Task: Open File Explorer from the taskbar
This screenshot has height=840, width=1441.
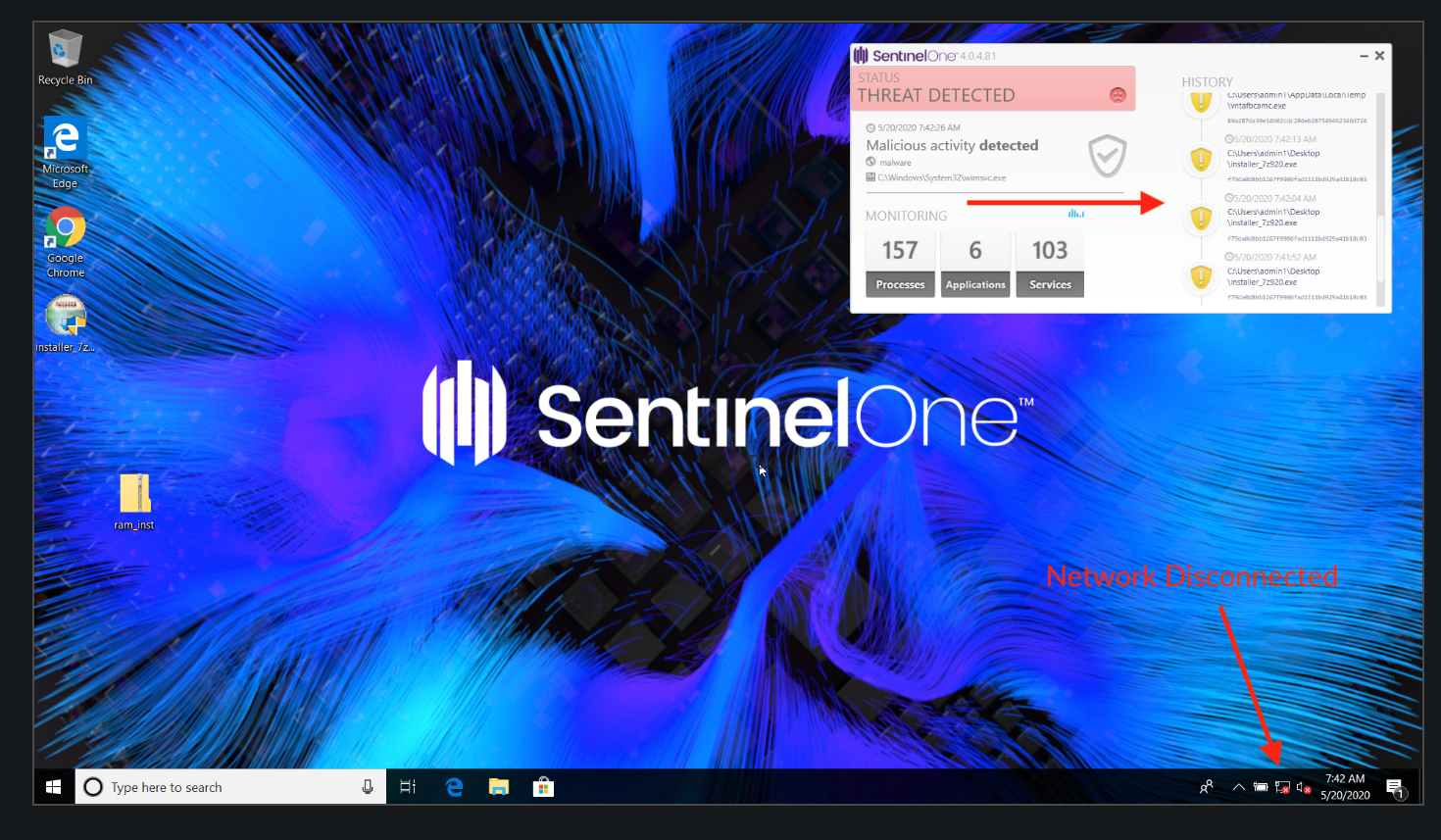Action: point(499,787)
